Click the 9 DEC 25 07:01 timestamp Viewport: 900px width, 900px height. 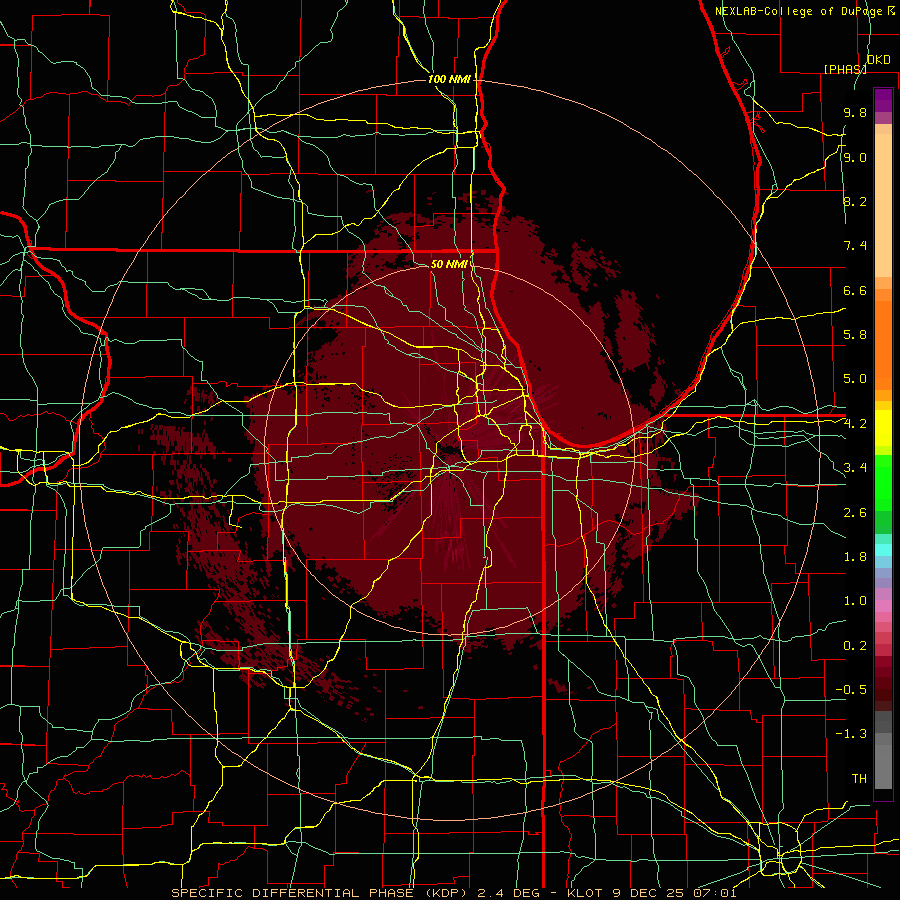tap(676, 893)
